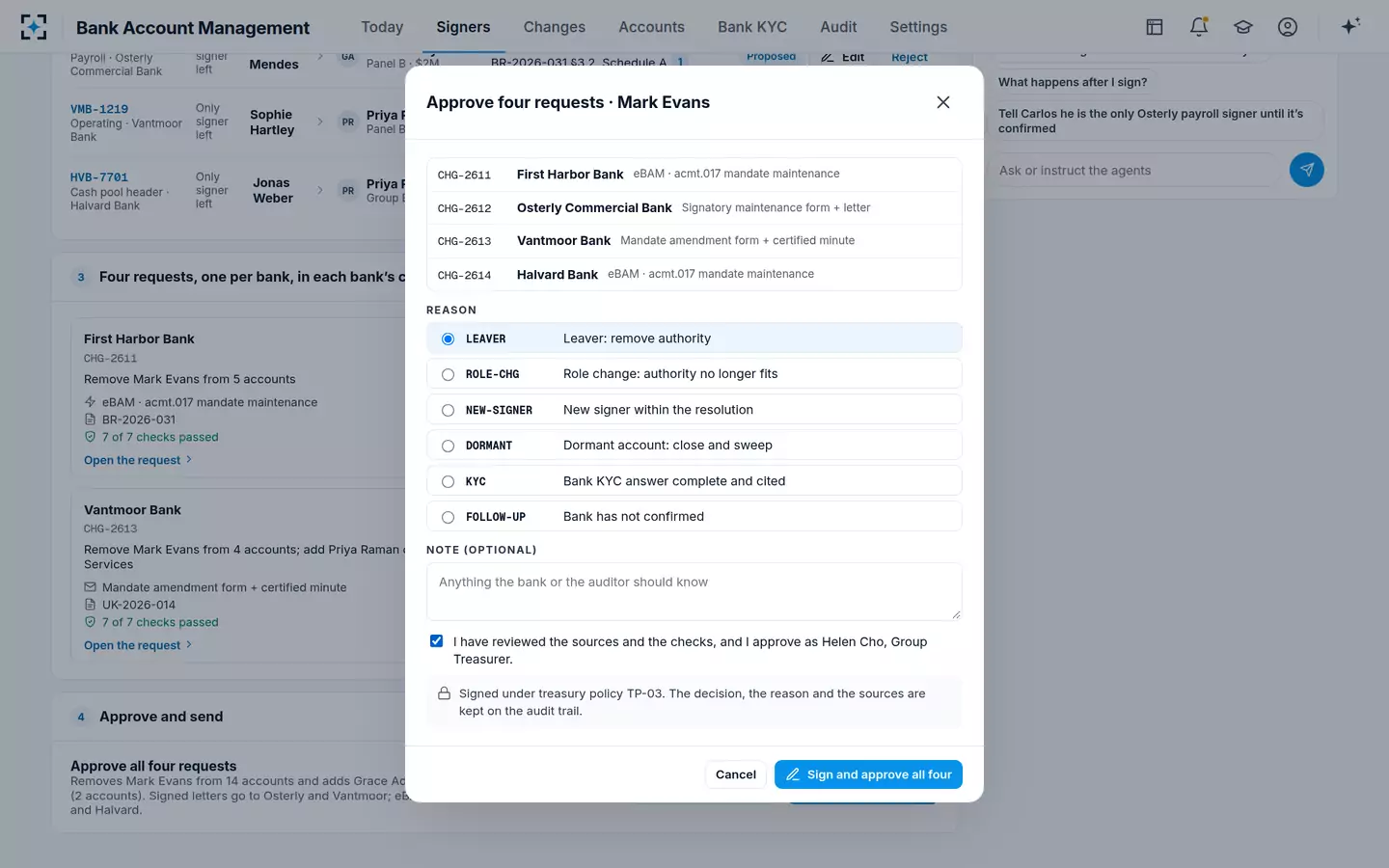Click the document icon next to BR-2026-031
Image resolution: width=1389 pixels, height=868 pixels.
90,420
